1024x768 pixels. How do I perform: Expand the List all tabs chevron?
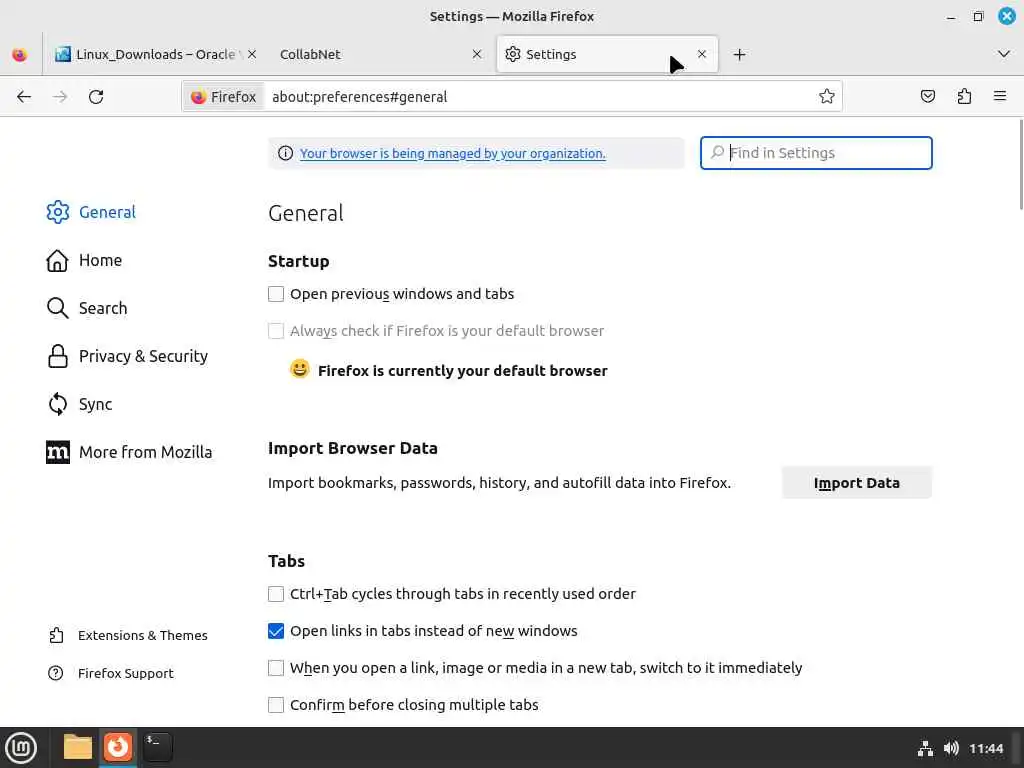(x=1004, y=54)
